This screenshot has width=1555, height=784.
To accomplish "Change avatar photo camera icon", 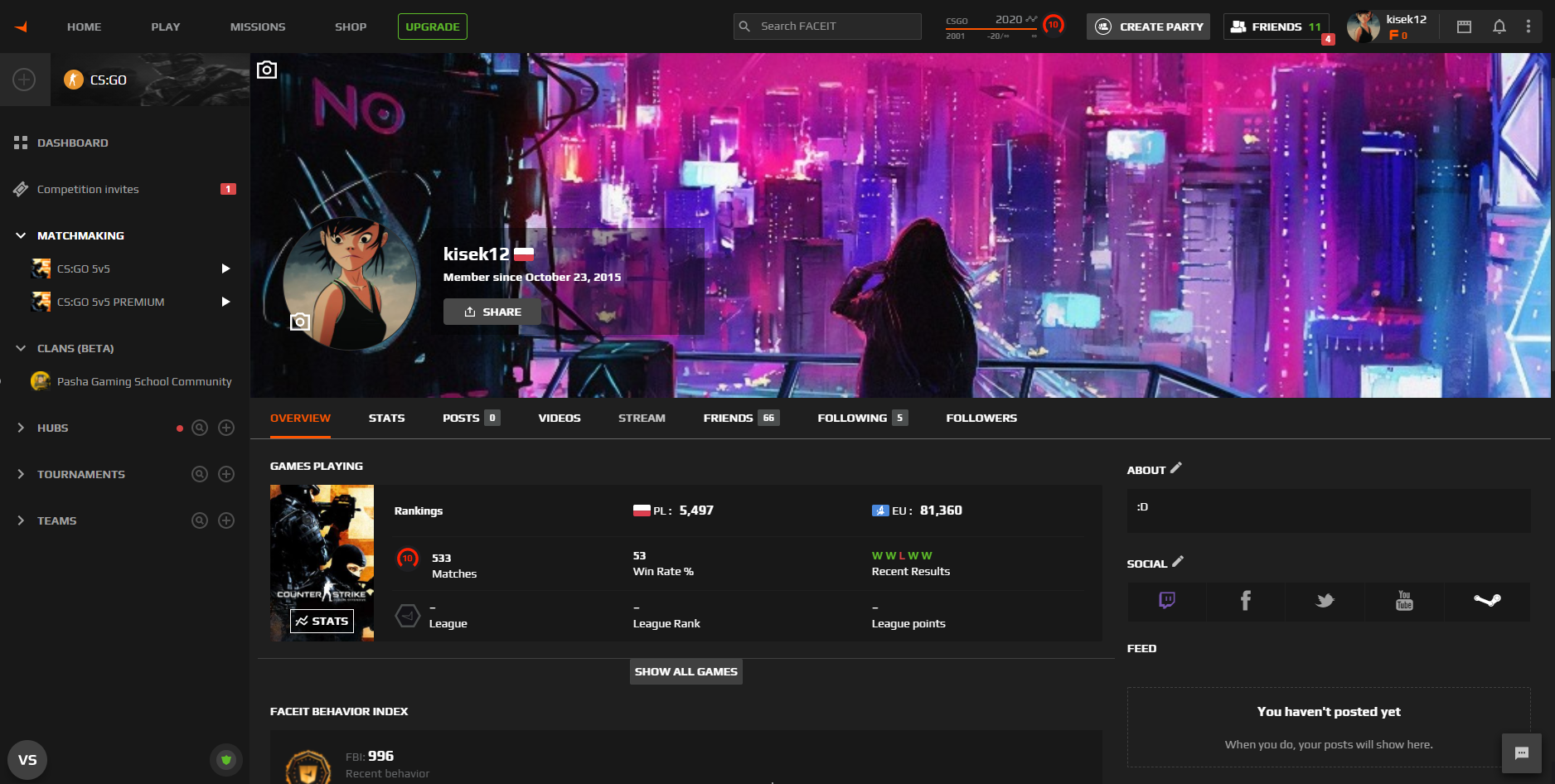I will (x=300, y=322).
